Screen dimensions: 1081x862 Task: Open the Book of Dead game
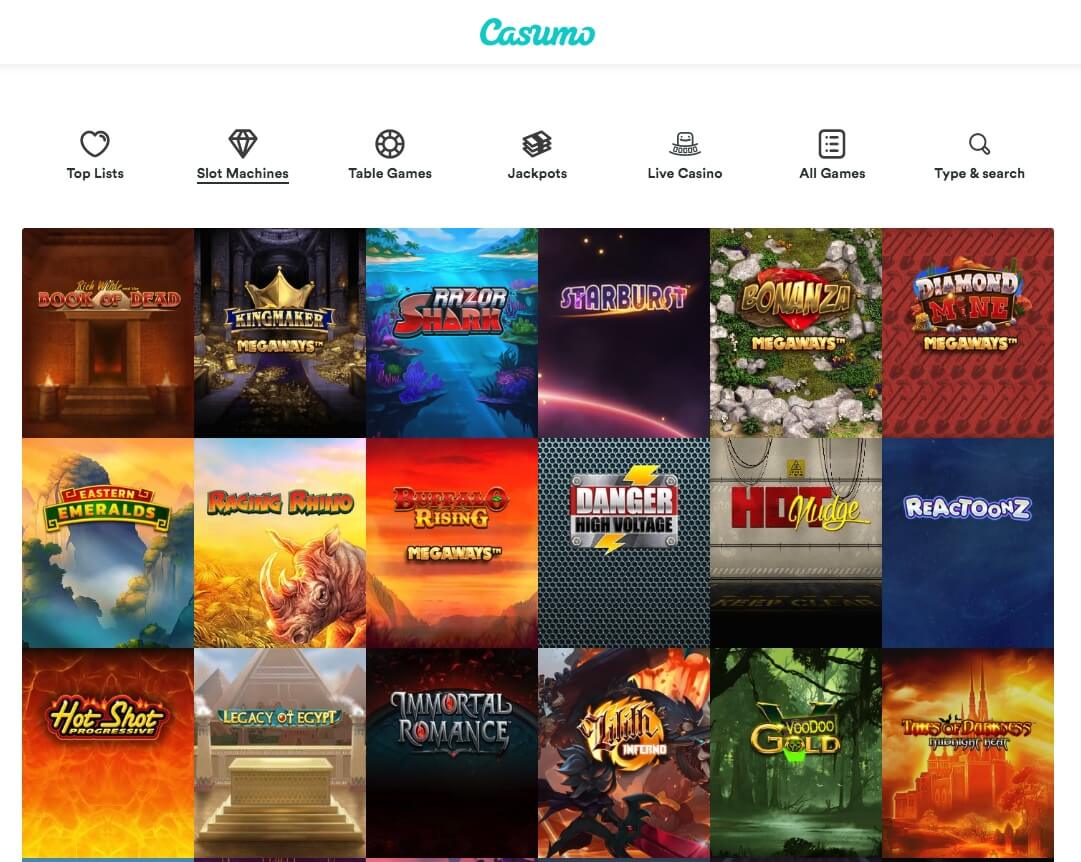[x=108, y=333]
